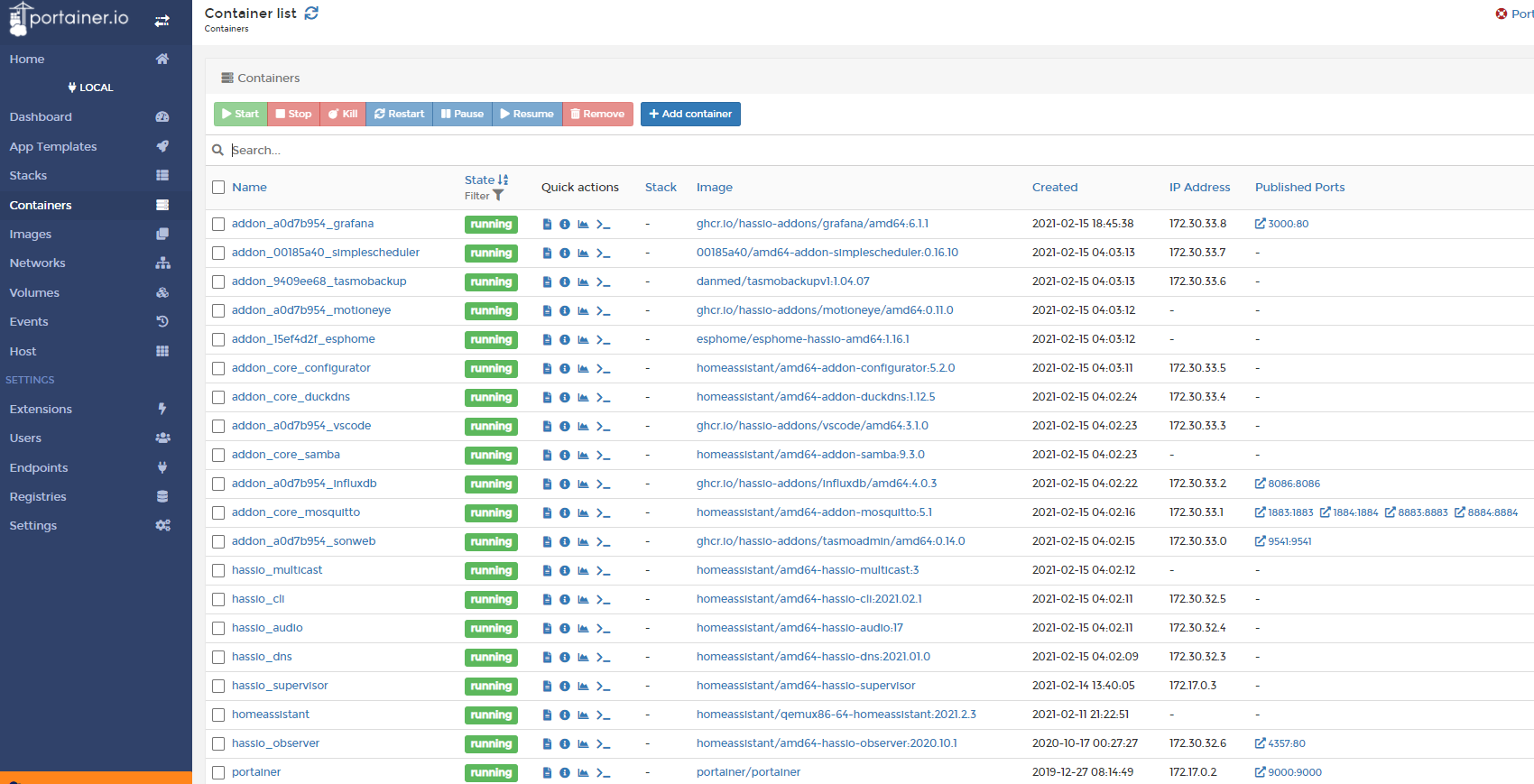Open logs icon for addon_a0d7b954_grafana
1534x784 pixels.
click(547, 225)
